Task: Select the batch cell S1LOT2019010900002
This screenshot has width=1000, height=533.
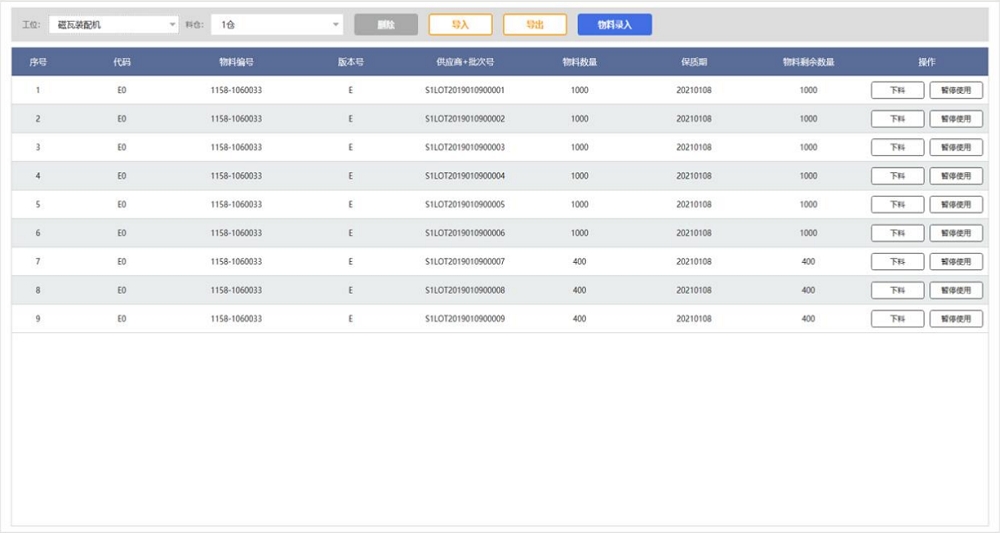Action: click(464, 119)
